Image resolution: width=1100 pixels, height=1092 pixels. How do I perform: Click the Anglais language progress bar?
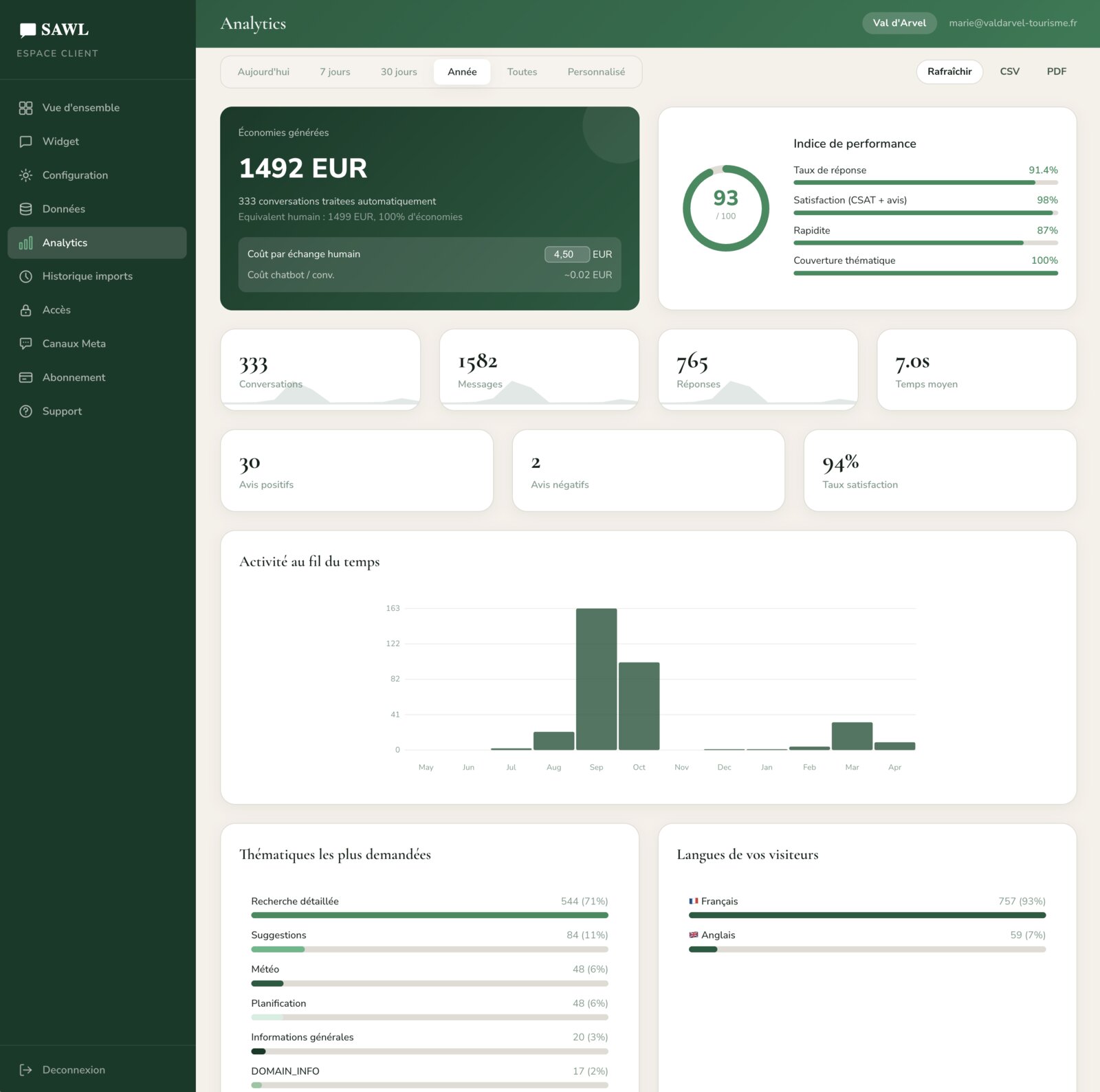click(x=867, y=949)
